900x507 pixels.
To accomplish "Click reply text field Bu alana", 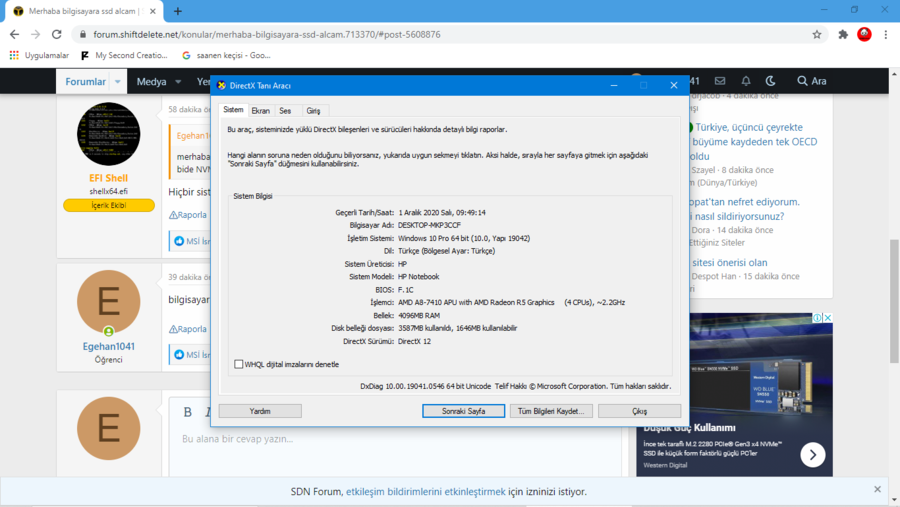I will tap(395, 439).
